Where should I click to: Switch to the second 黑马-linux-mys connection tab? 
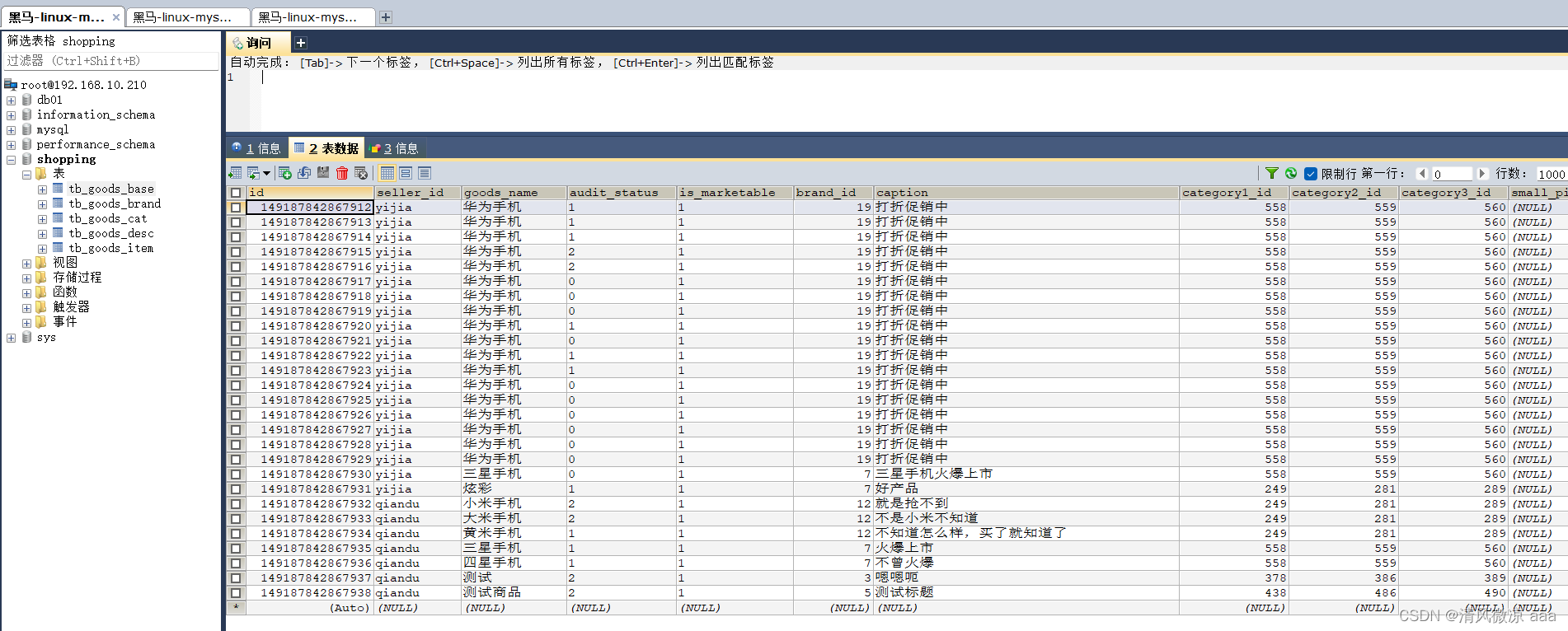[188, 16]
